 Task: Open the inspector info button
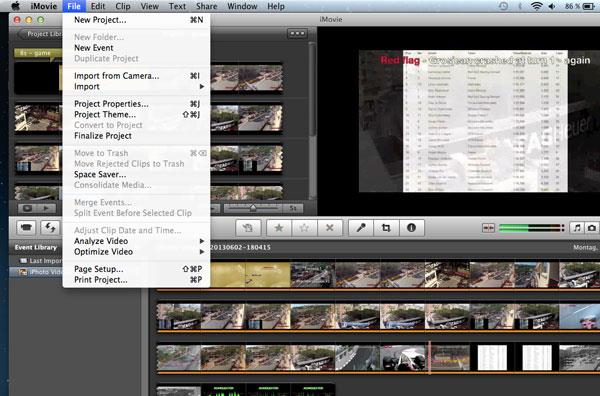[411, 228]
